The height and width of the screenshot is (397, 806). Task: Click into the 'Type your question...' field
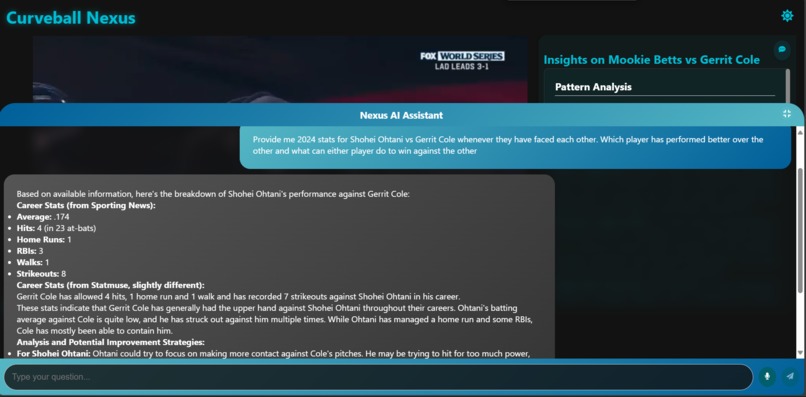tap(378, 377)
